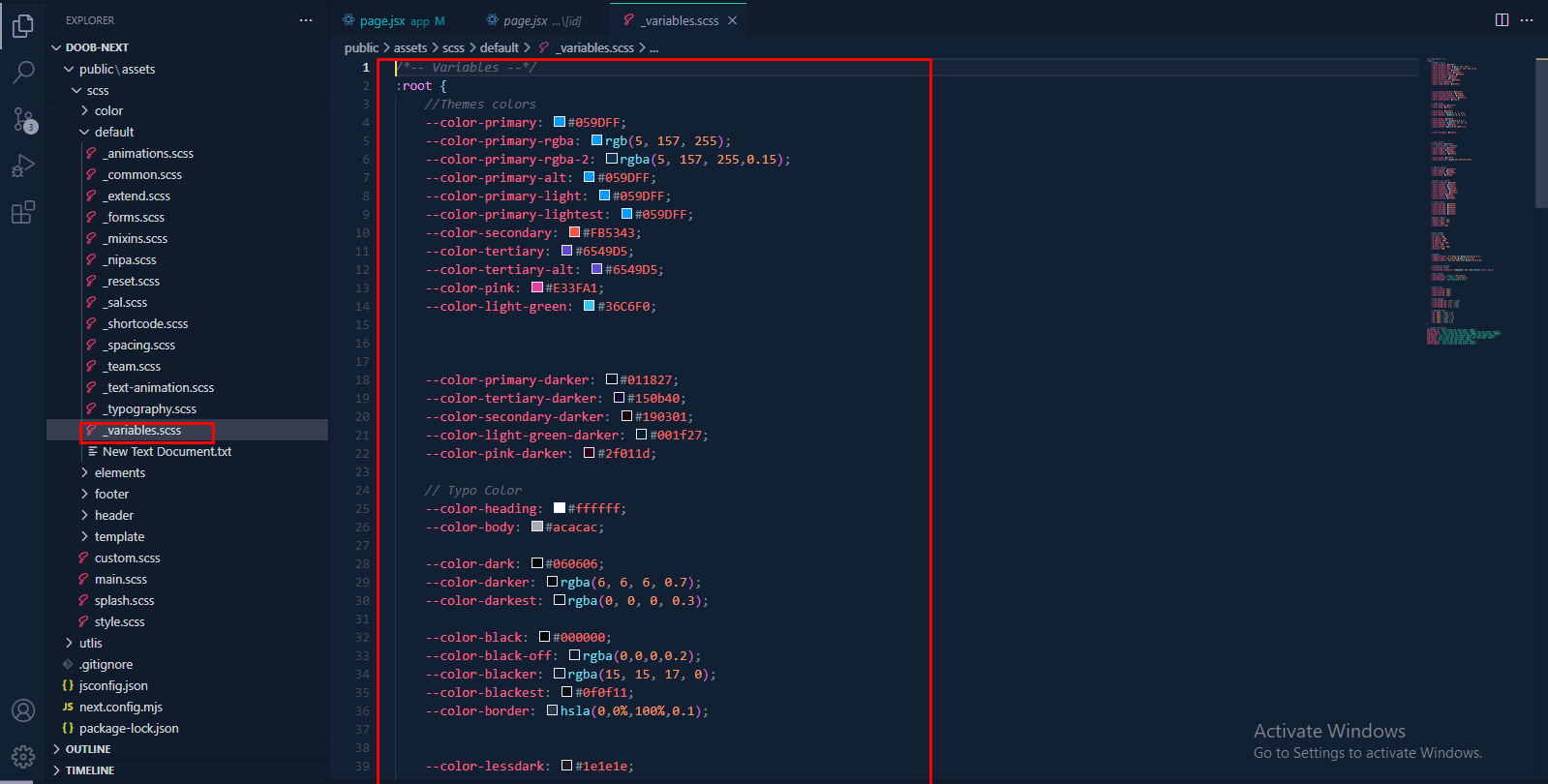Close the _variables.scss tab

click(732, 20)
